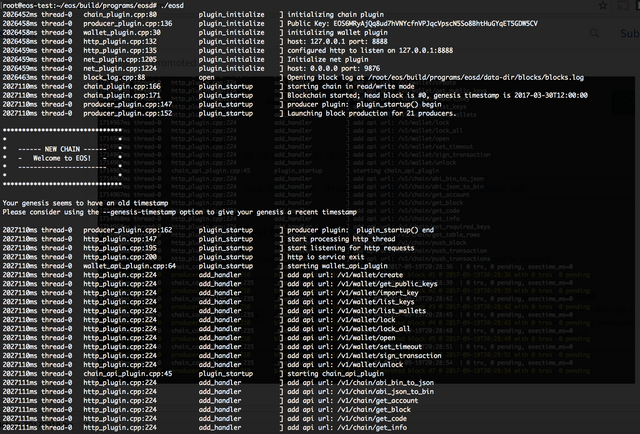Click 'start listening for http requests'
Screen dimensions: 640x434
[351, 248]
